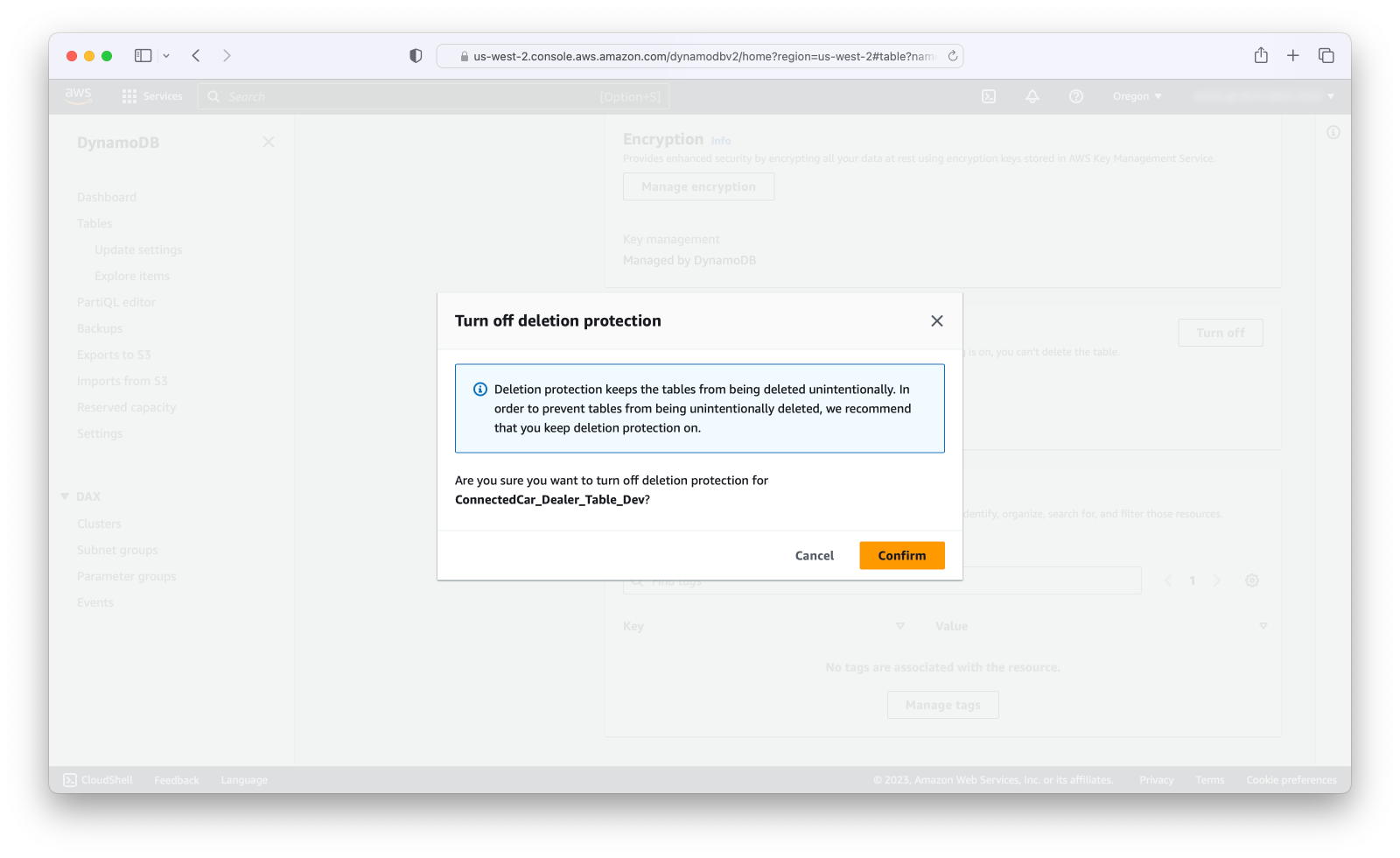The image size is (1400, 858).
Task: Open the AWS CloudShell icon in top bar
Action: [989, 96]
